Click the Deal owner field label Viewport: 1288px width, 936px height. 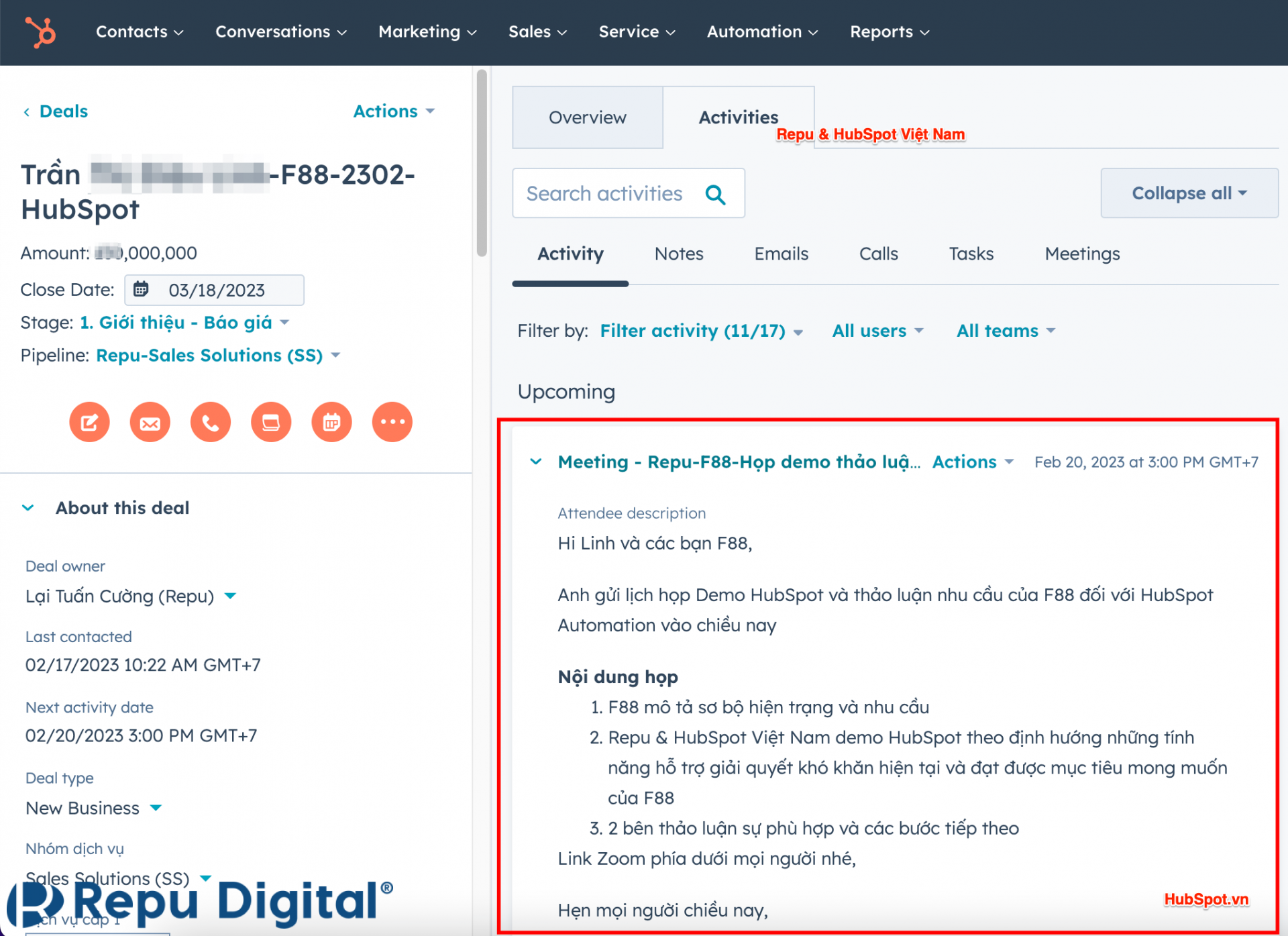(x=65, y=566)
